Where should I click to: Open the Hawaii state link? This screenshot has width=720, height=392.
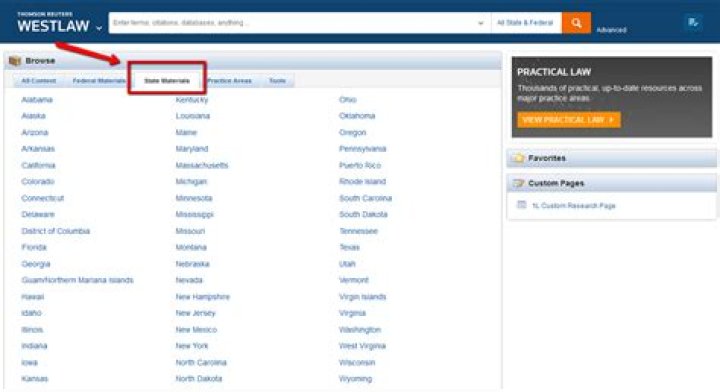click(x=33, y=297)
